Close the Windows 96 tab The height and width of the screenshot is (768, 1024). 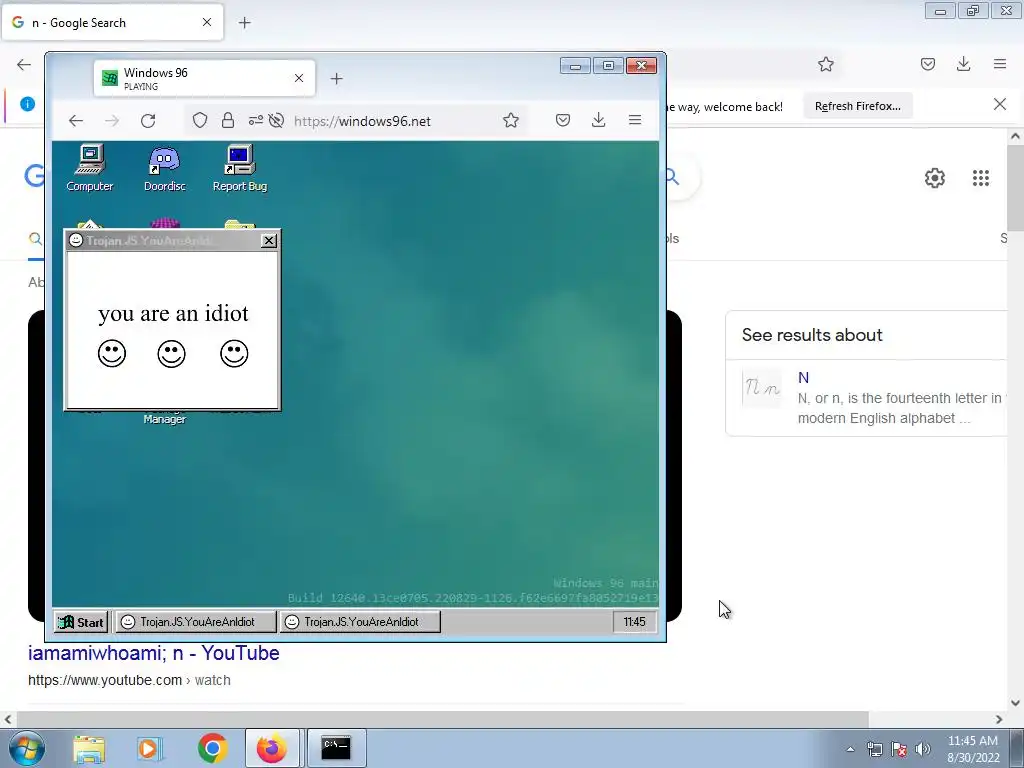299,78
